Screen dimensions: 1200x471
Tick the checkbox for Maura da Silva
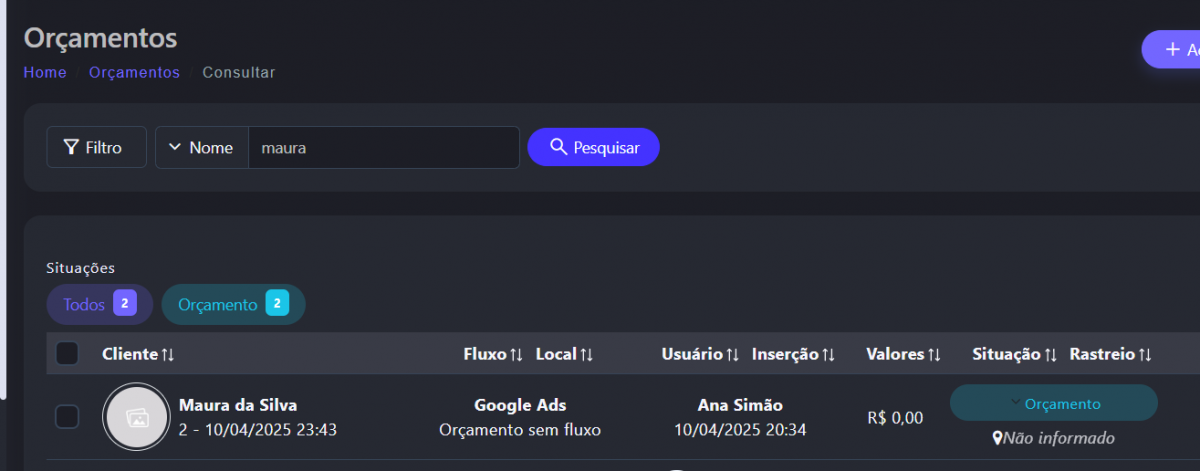pyautogui.click(x=67, y=417)
